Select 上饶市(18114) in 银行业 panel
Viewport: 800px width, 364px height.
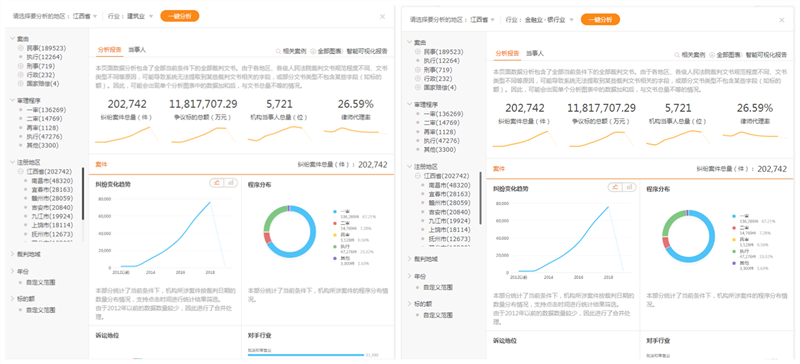449,230
